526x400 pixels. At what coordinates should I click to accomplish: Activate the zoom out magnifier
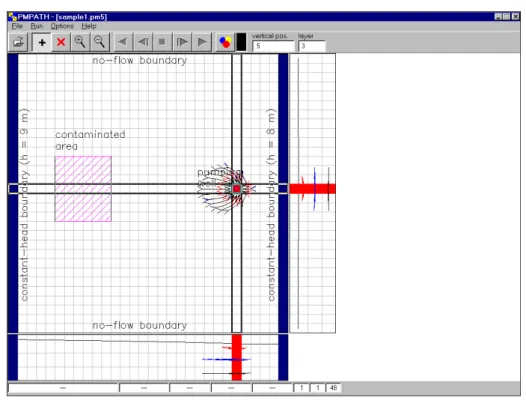[99, 42]
